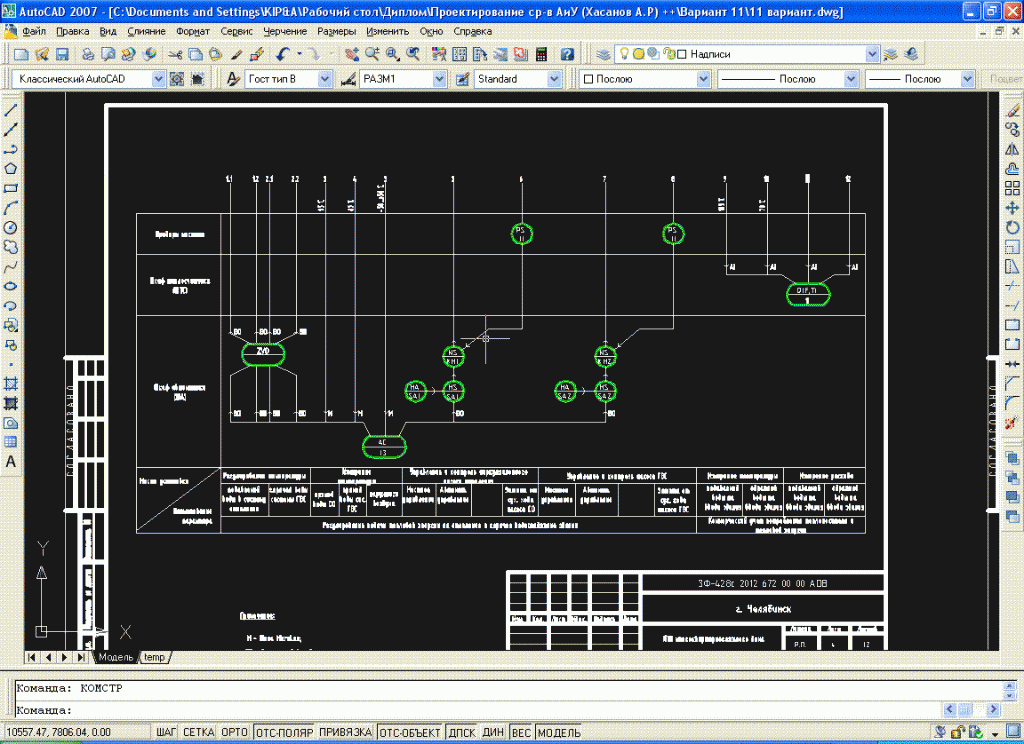Undo last action with the curved arrow
Image resolution: width=1024 pixels, height=744 pixels.
click(283, 55)
